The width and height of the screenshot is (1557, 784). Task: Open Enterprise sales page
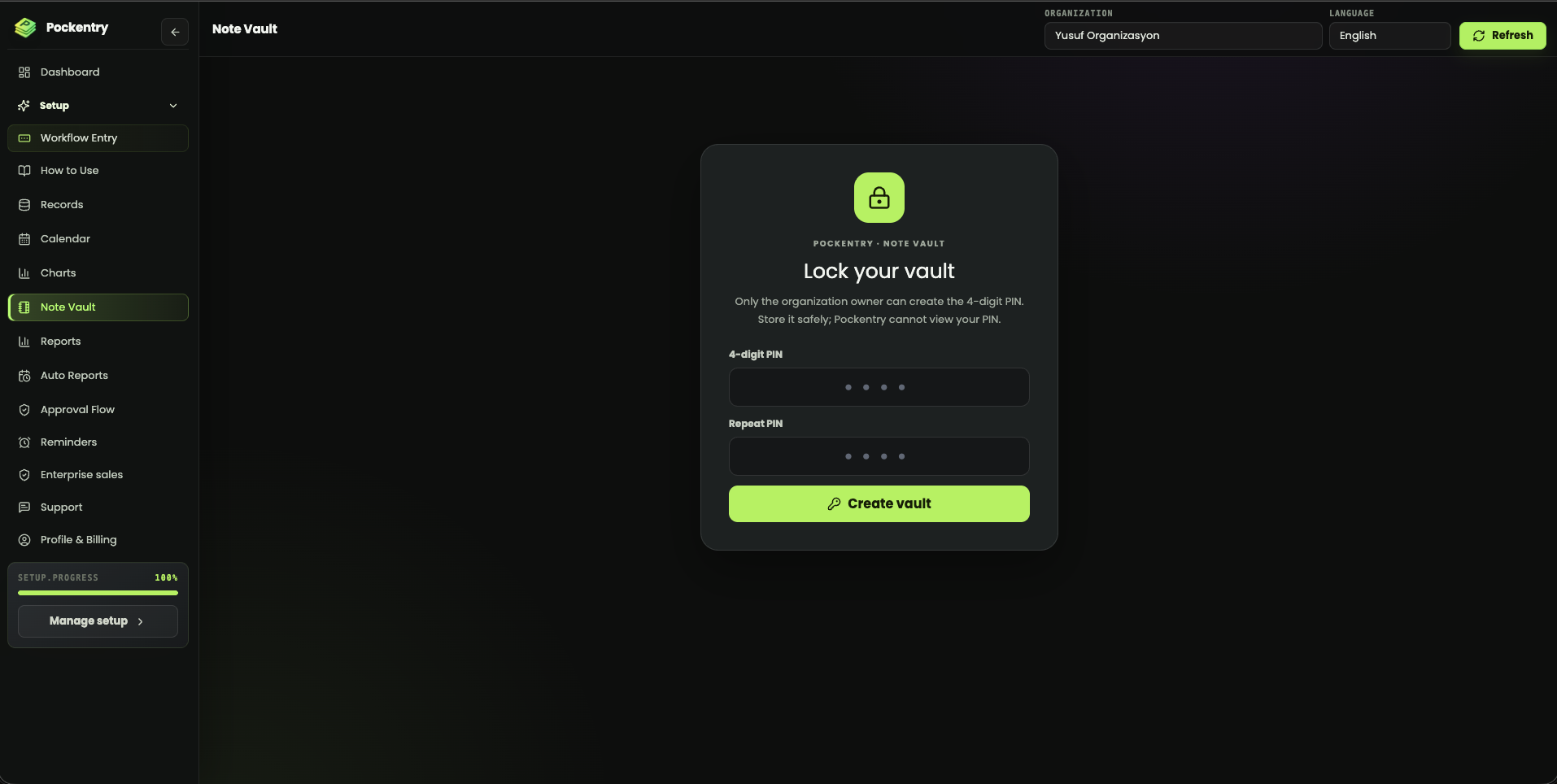pyautogui.click(x=98, y=475)
